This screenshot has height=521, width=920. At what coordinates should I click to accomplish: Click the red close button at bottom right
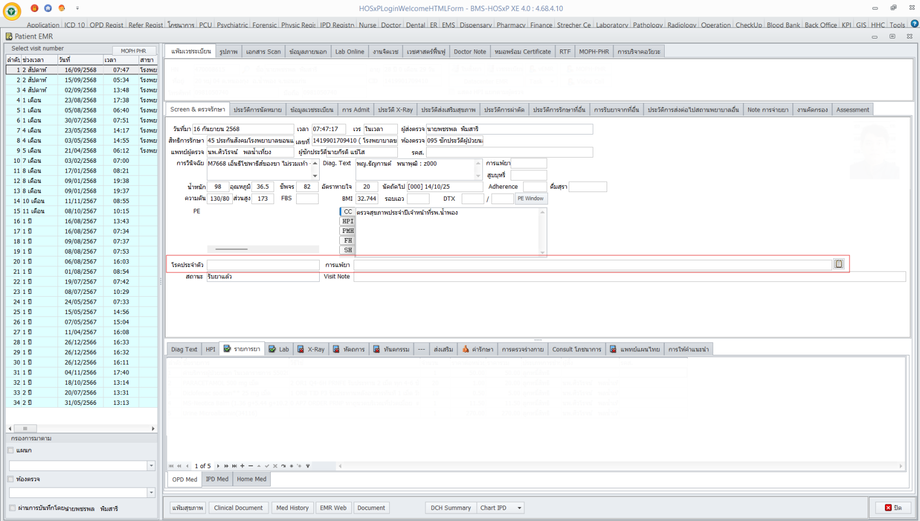[x=893, y=508]
